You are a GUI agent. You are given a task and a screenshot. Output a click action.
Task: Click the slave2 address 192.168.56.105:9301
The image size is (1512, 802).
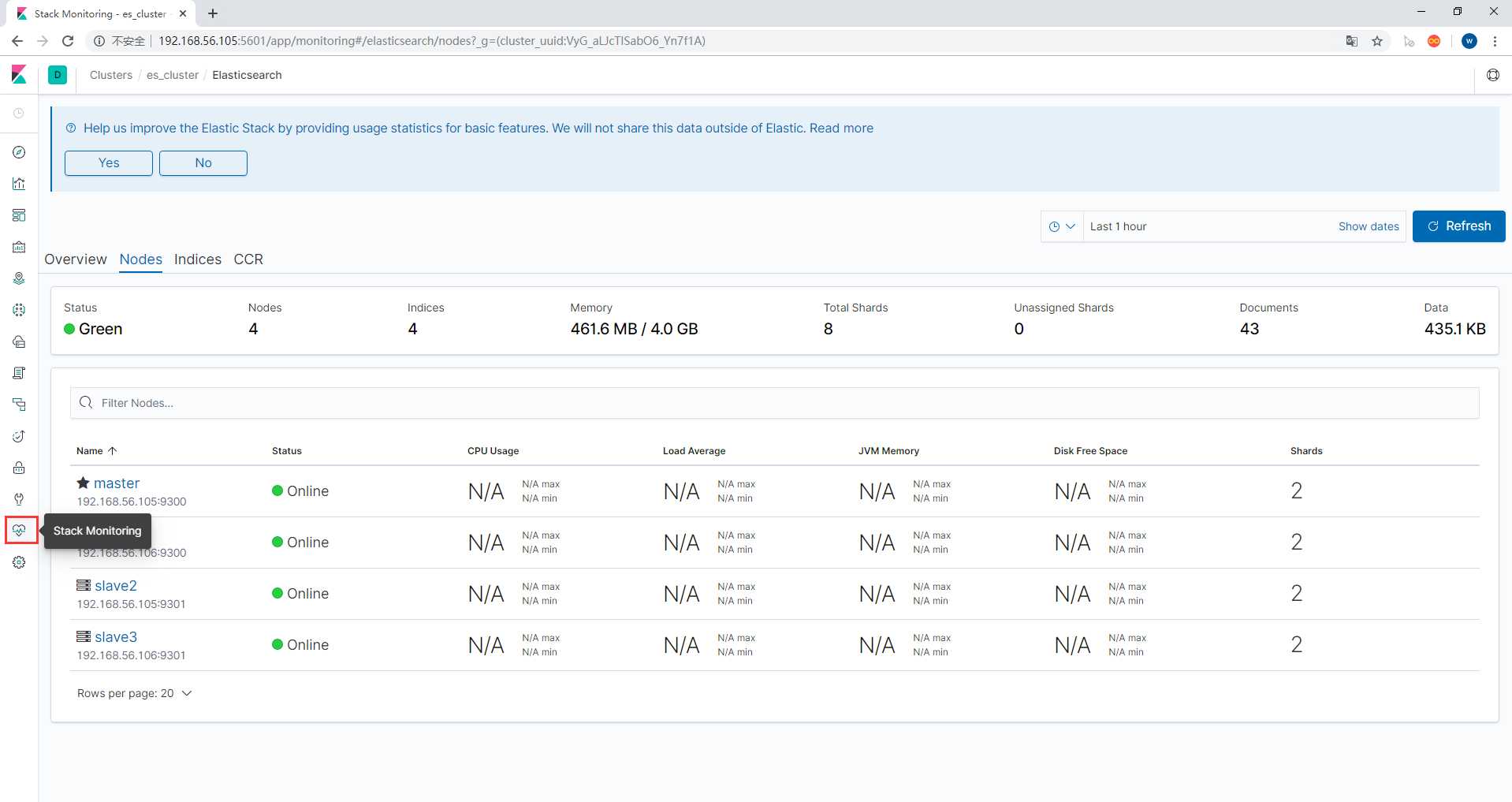(x=132, y=604)
